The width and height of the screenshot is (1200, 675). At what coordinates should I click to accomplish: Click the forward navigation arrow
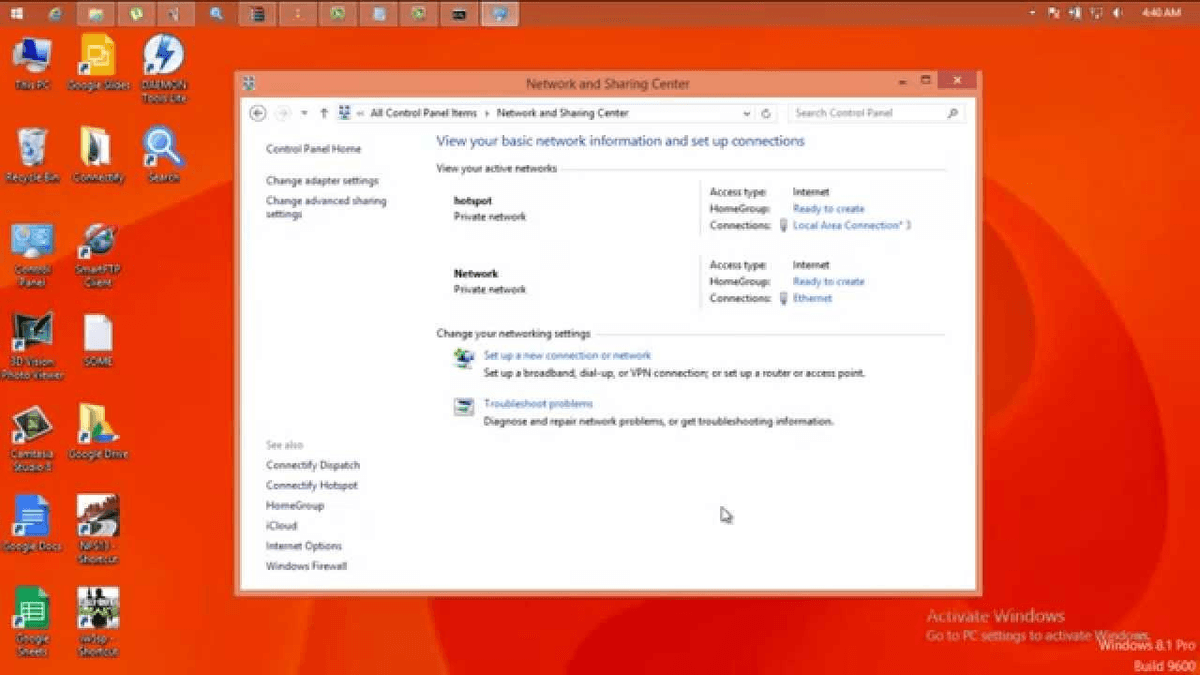283,113
